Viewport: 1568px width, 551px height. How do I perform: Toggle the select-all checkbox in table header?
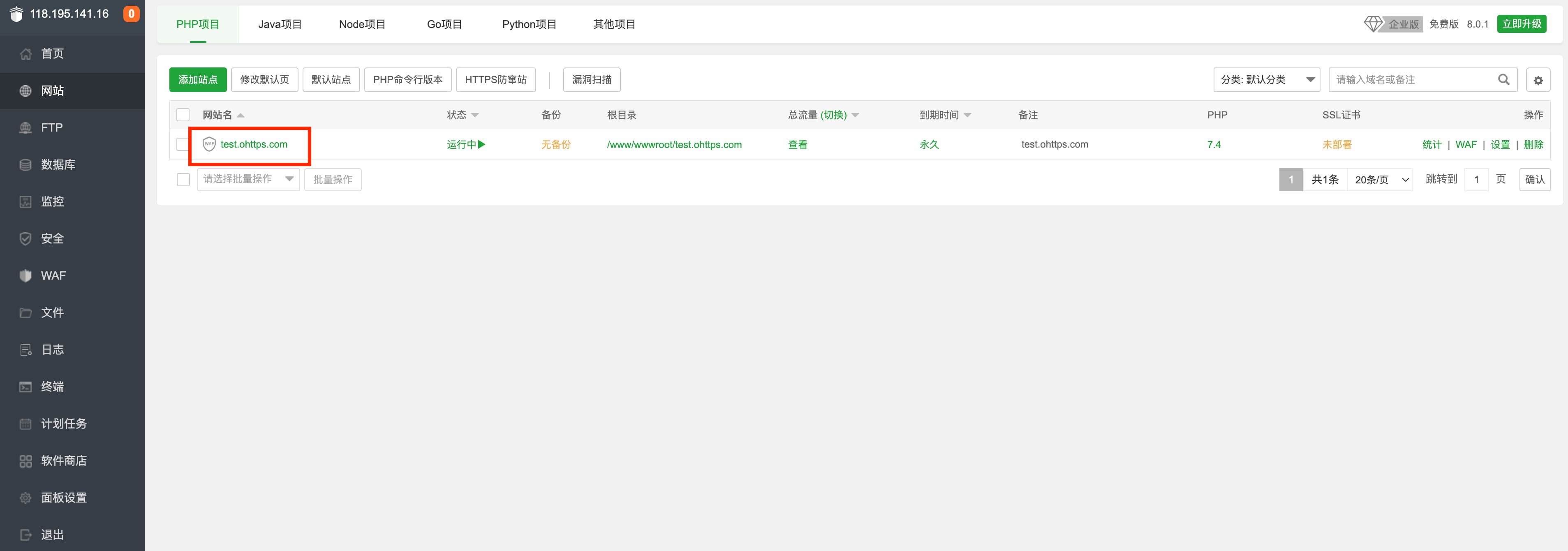pyautogui.click(x=183, y=115)
